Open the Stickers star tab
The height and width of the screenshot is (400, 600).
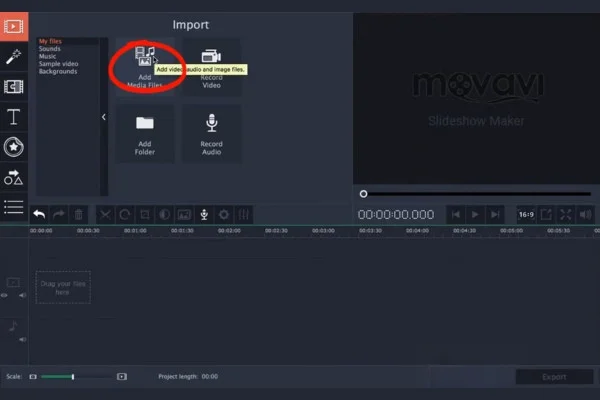pyautogui.click(x=14, y=147)
